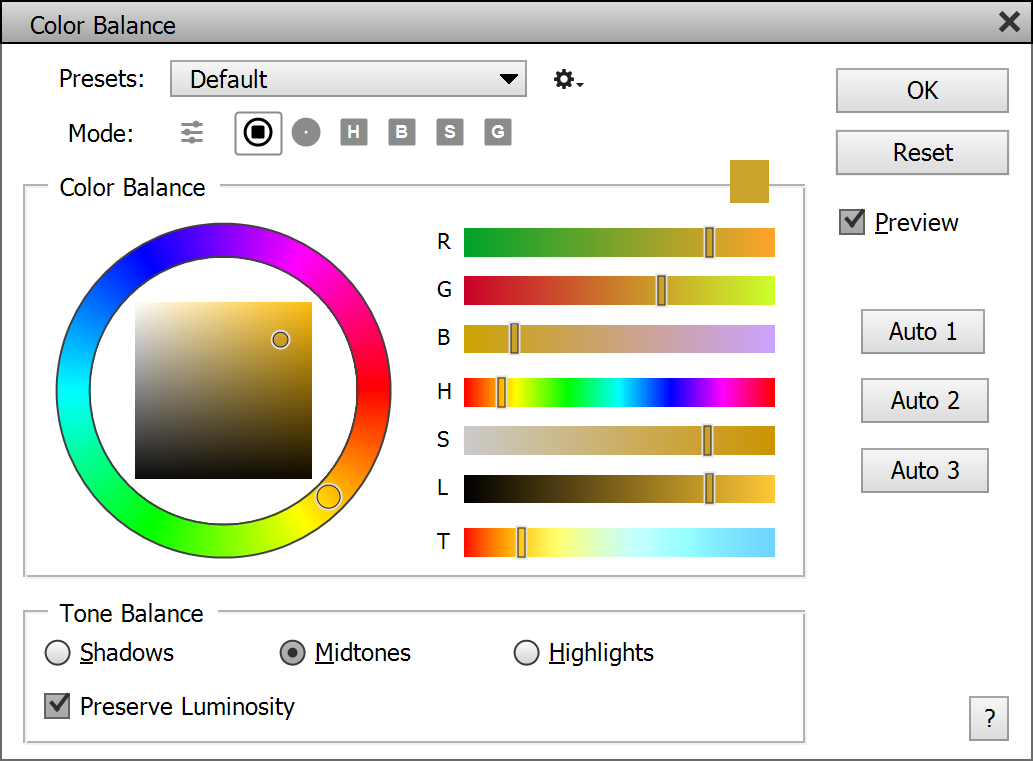Select the sliders mode icon
1033x761 pixels.
click(x=192, y=132)
